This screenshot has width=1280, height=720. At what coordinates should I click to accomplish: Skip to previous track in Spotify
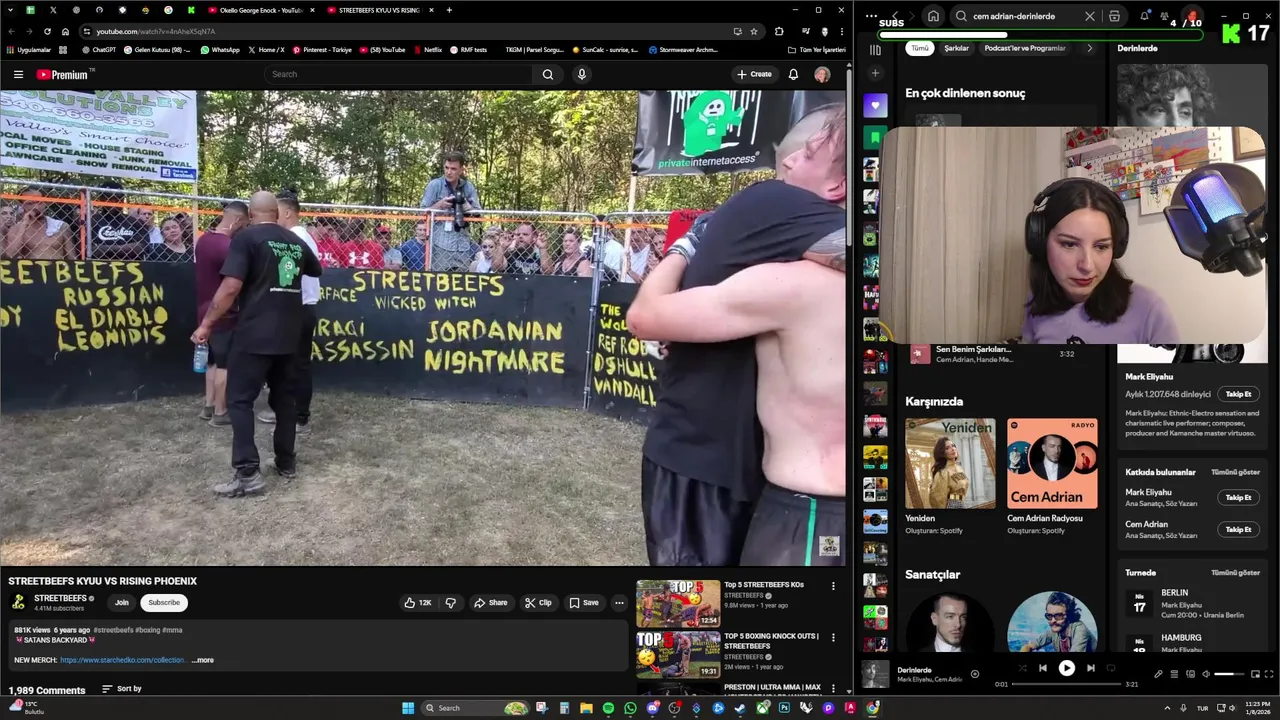[x=1042, y=668]
